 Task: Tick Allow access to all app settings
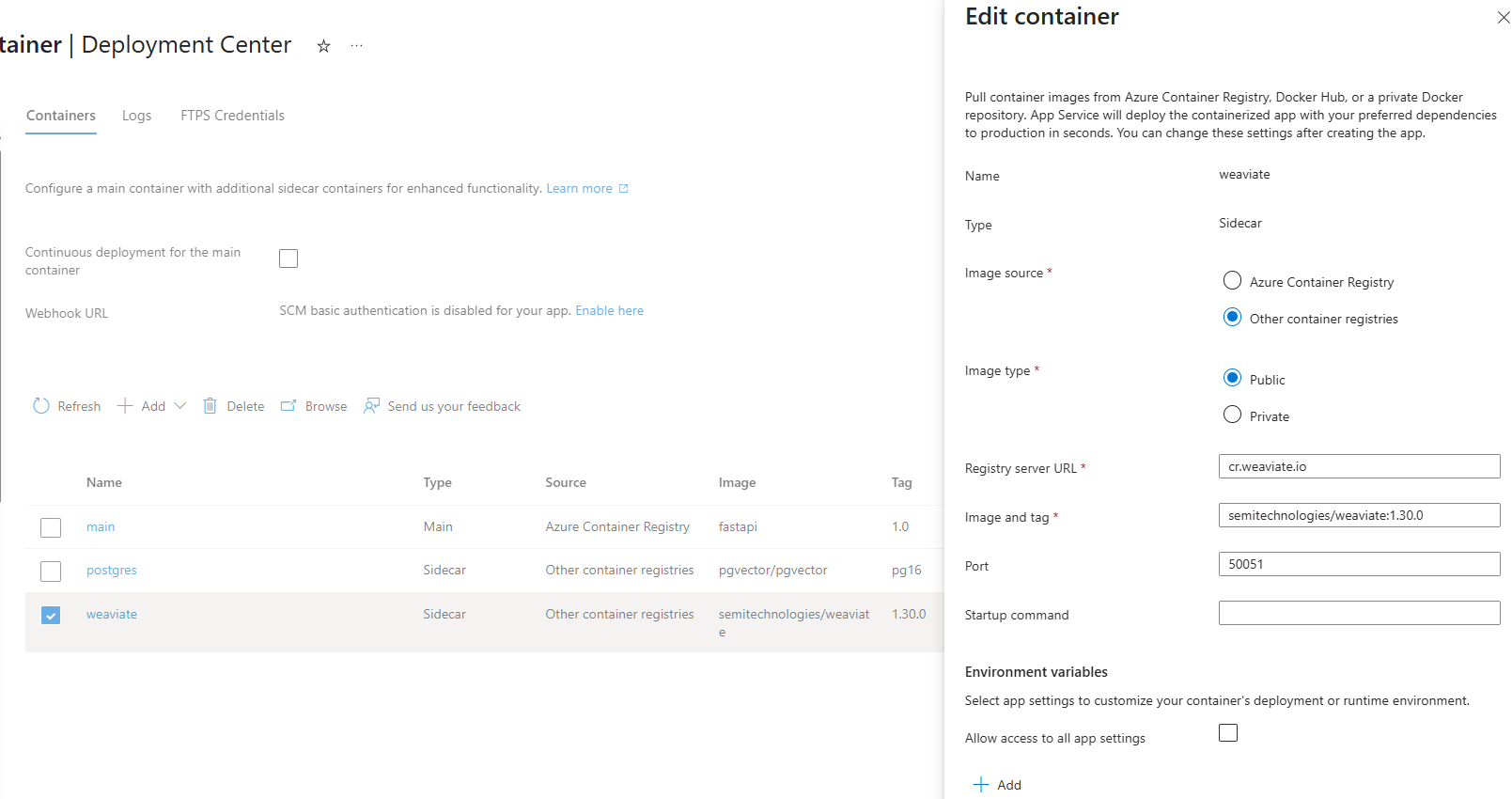1228,733
